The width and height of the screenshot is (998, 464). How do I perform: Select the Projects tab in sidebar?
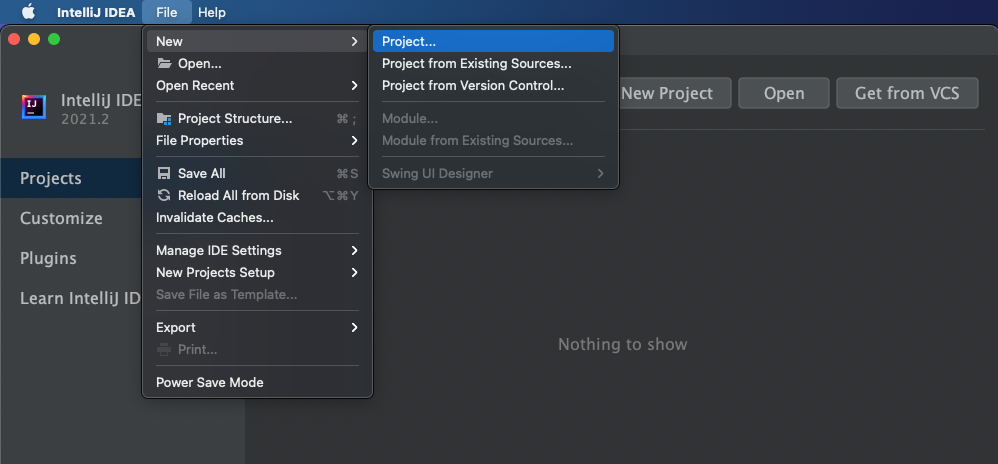tap(72, 178)
